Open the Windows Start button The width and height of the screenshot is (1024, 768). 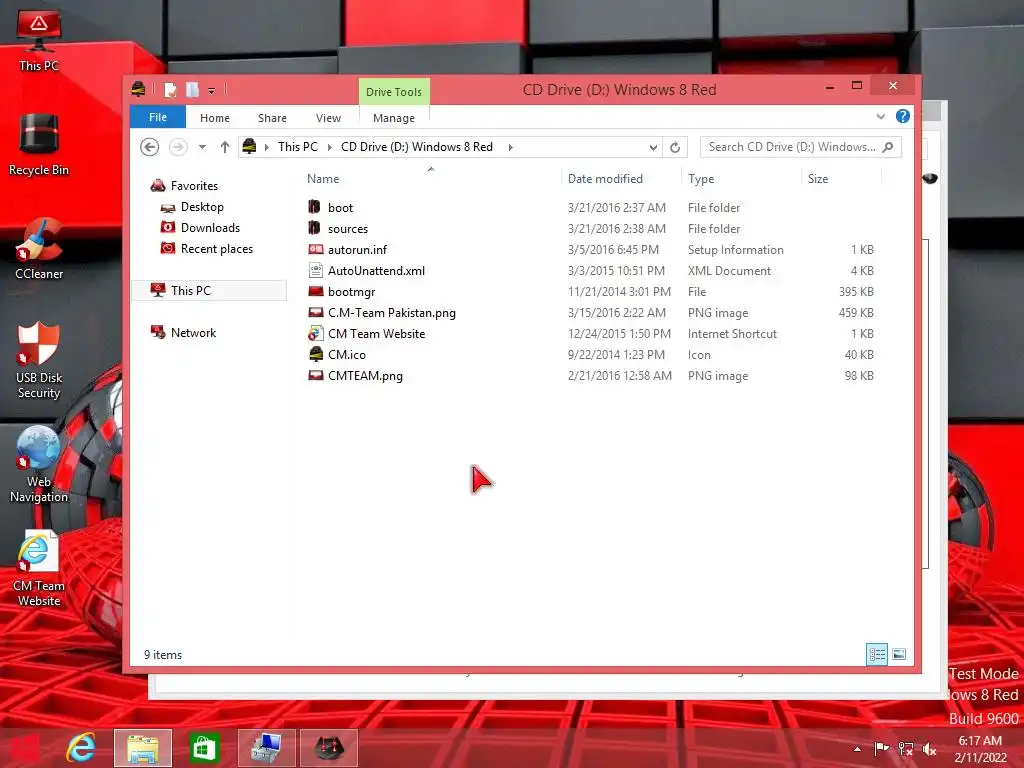pos(24,747)
